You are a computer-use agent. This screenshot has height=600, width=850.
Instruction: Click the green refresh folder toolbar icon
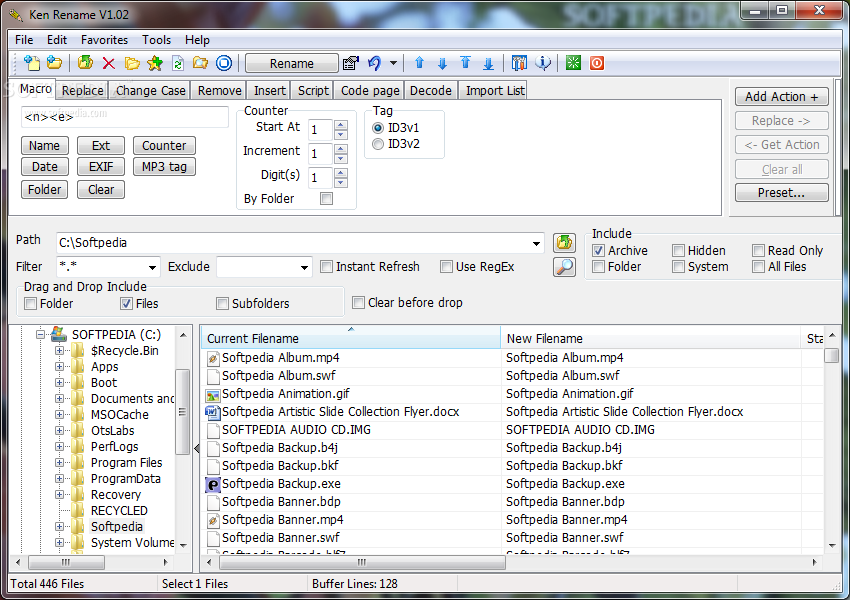click(x=85, y=63)
